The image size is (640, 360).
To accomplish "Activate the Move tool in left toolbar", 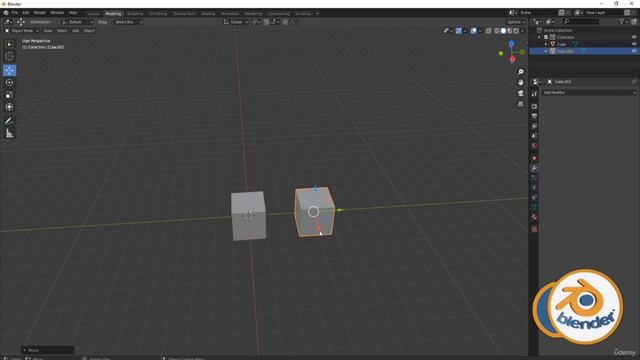I will tap(9, 70).
